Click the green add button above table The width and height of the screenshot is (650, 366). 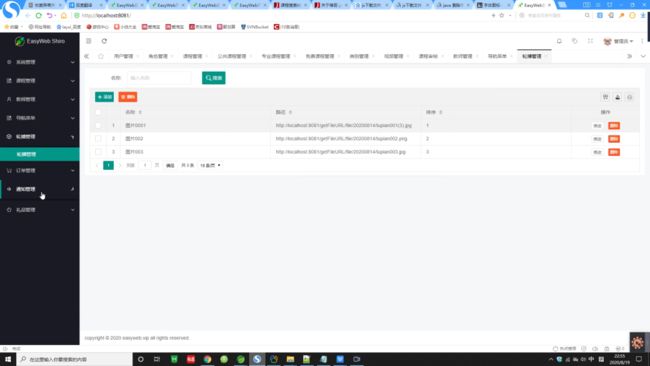click(104, 97)
